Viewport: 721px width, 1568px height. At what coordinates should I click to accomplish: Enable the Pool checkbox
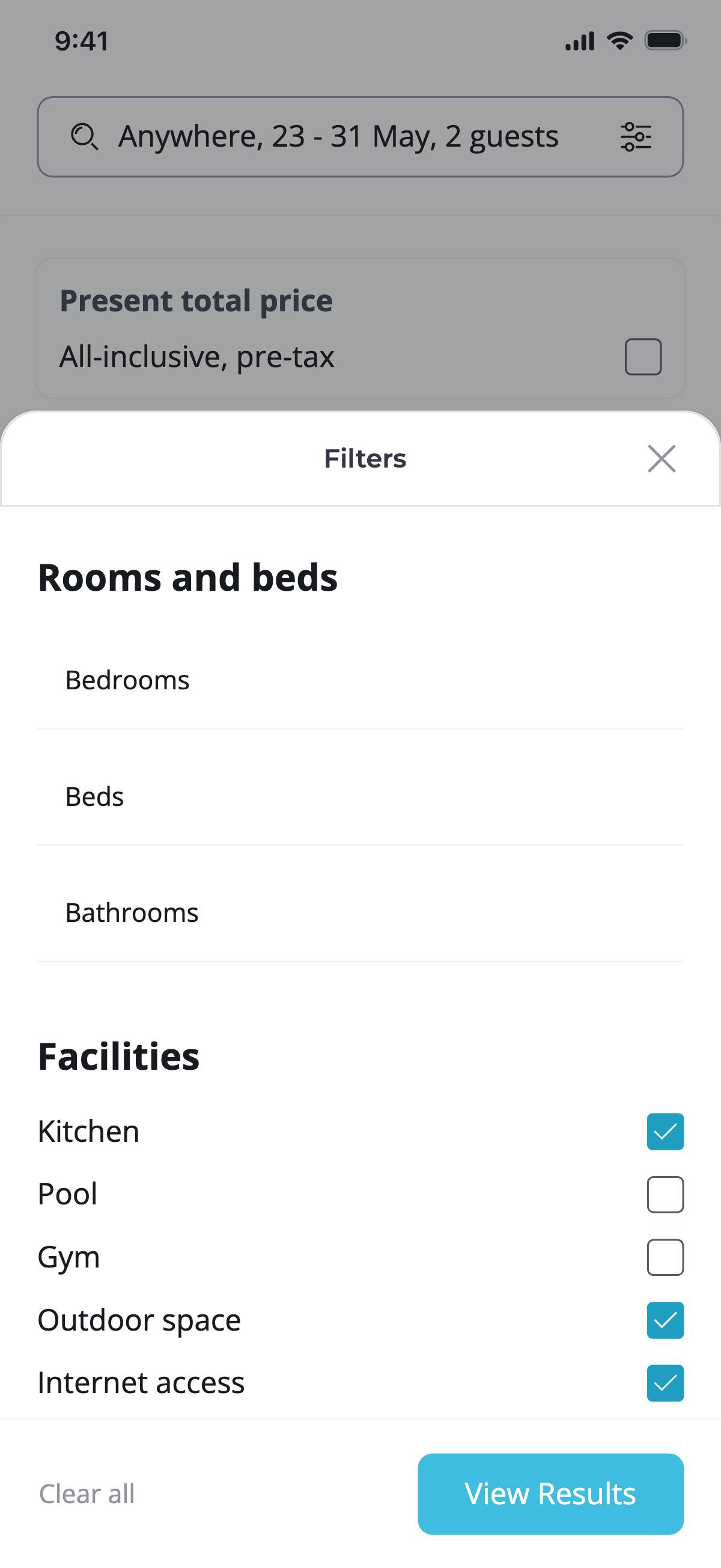[665, 1194]
